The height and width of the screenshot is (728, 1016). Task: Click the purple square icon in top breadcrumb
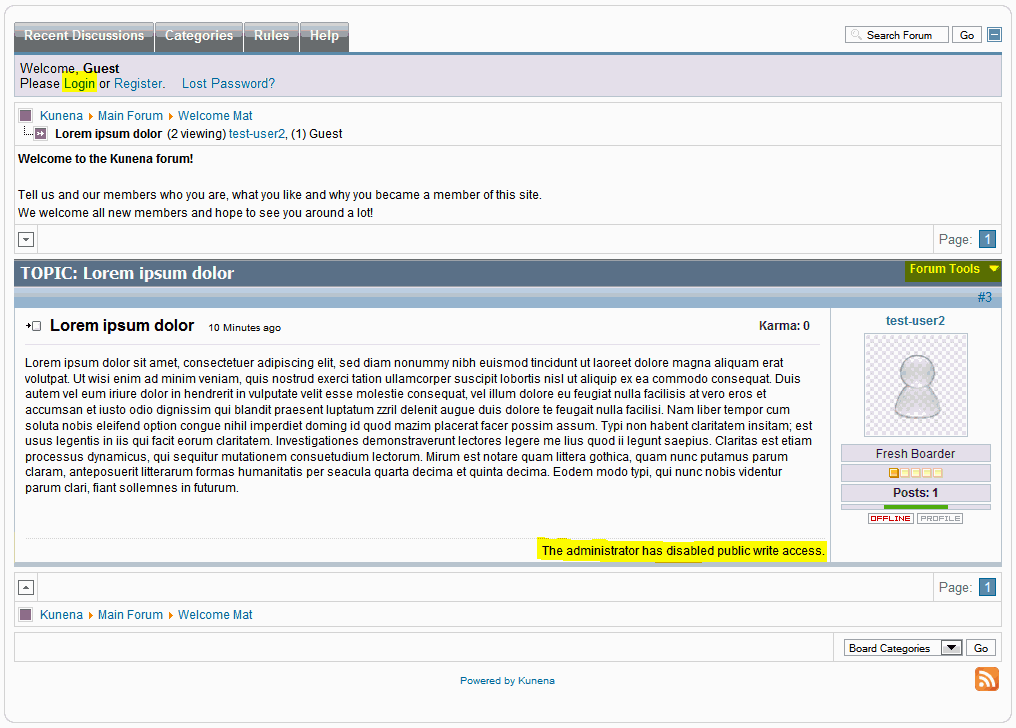point(26,116)
